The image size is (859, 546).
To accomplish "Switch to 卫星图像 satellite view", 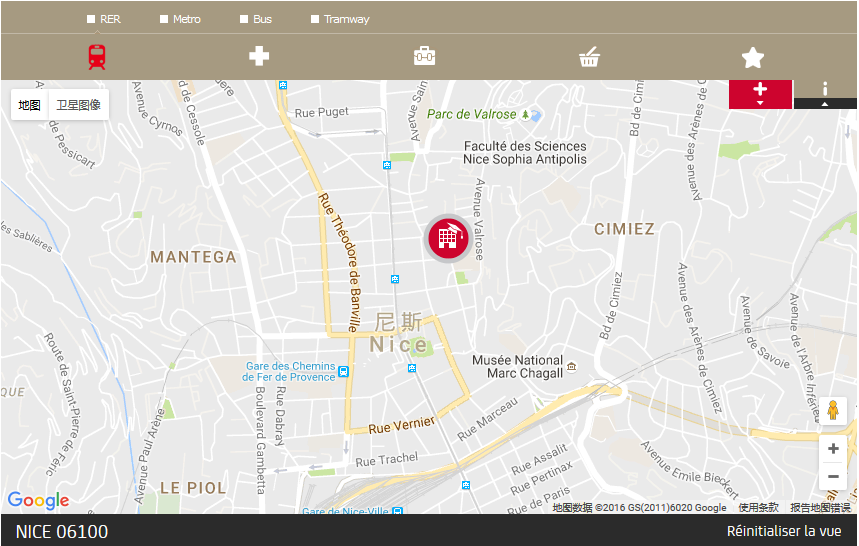I will tap(78, 105).
